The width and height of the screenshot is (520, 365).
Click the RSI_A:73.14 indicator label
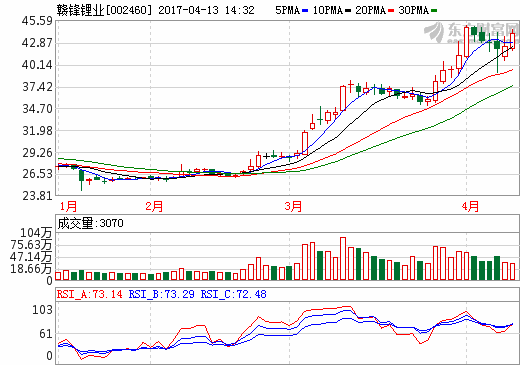pyautogui.click(x=89, y=294)
